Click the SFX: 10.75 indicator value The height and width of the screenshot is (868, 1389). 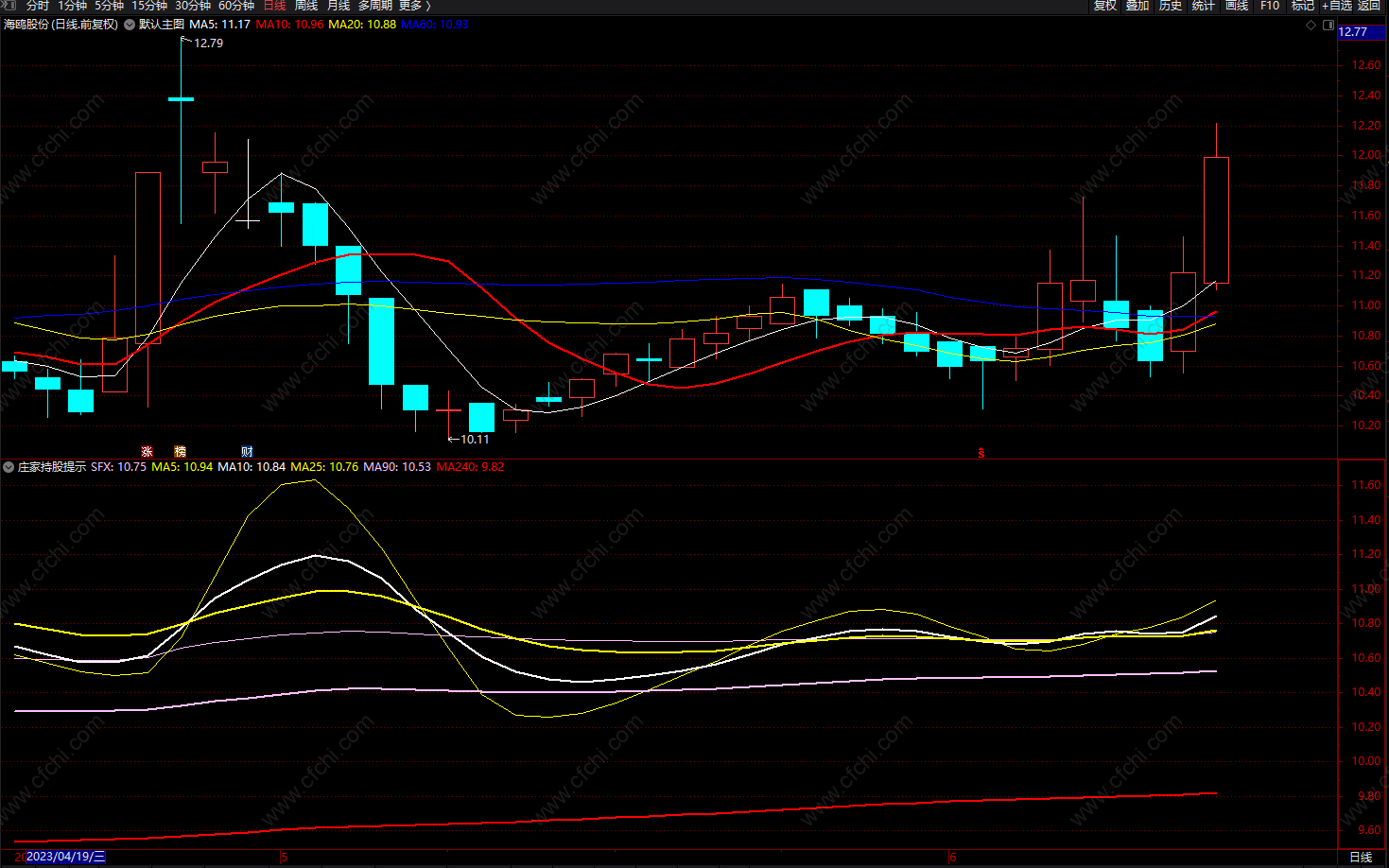(118, 467)
